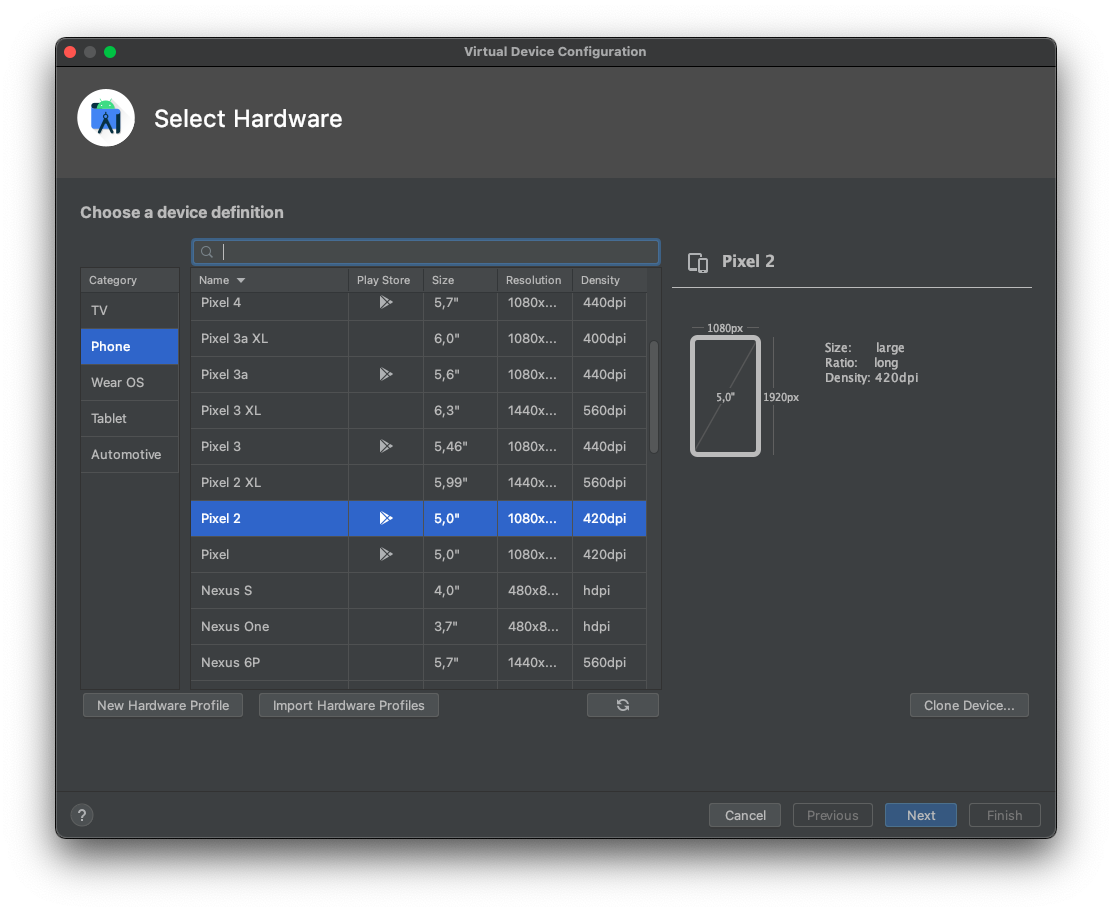This screenshot has height=912, width=1112.
Task: Click the Resolution column header
Action: 533,281
